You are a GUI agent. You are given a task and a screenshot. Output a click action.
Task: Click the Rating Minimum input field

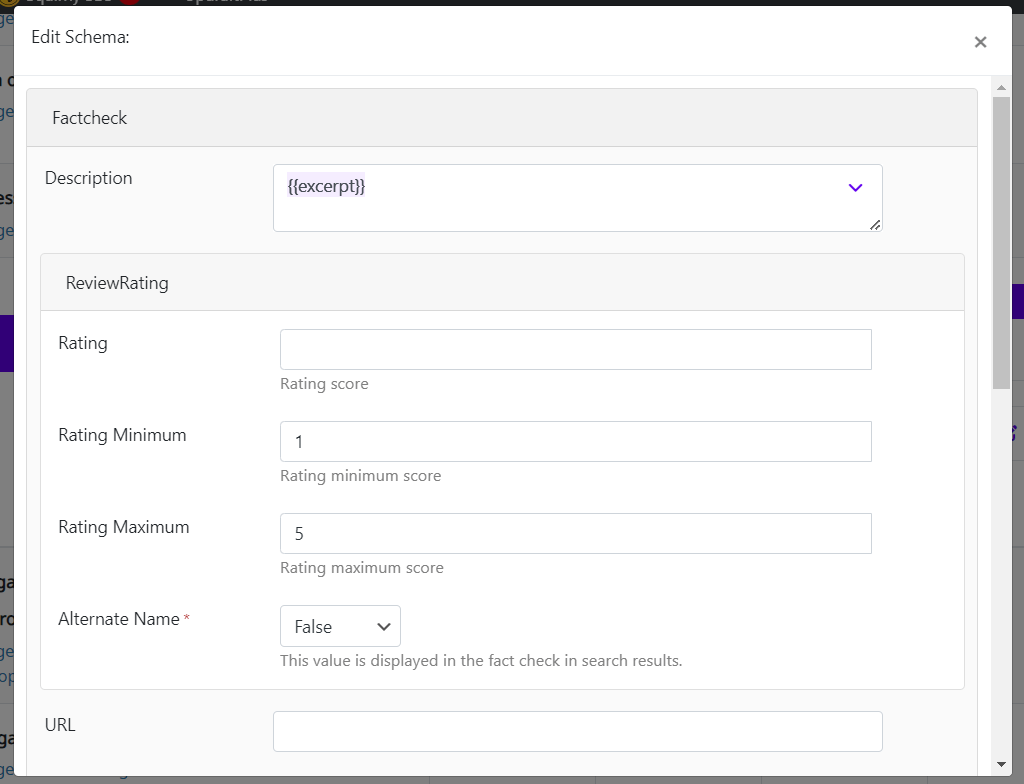click(x=575, y=442)
